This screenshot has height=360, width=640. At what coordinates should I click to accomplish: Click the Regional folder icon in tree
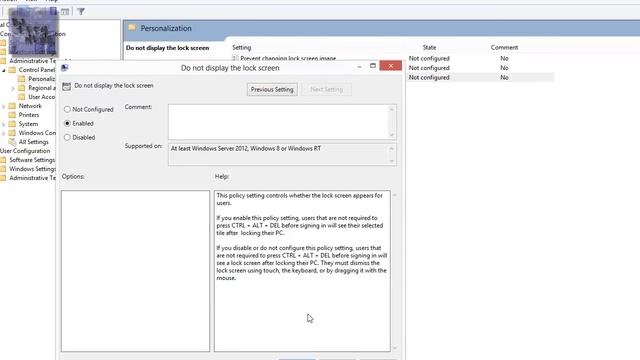coord(22,88)
